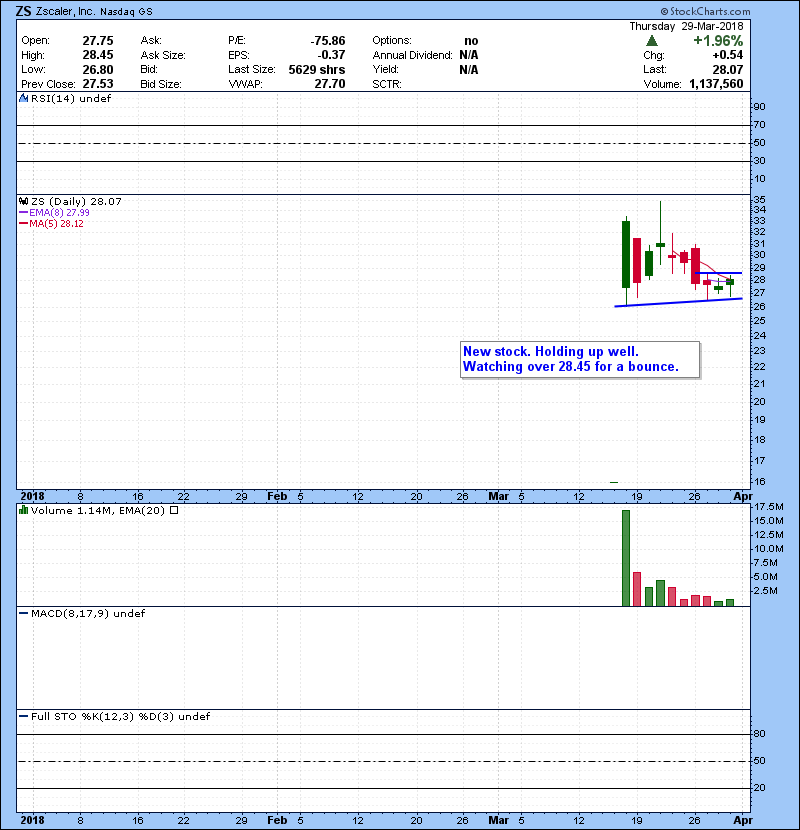
Task: Click the +1.96% percent change
Action: [x=718, y=41]
